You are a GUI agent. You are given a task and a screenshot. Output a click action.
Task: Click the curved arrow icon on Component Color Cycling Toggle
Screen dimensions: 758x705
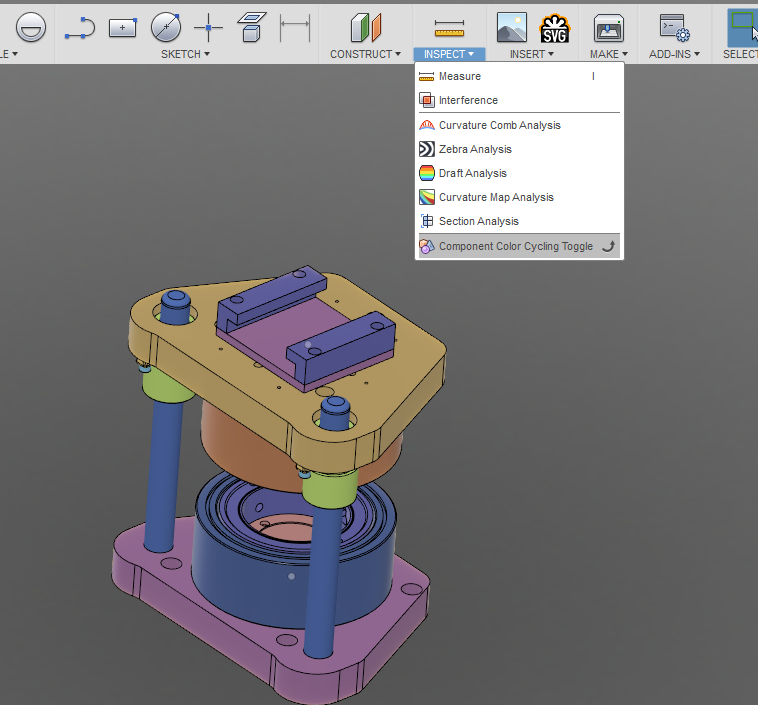(x=609, y=246)
